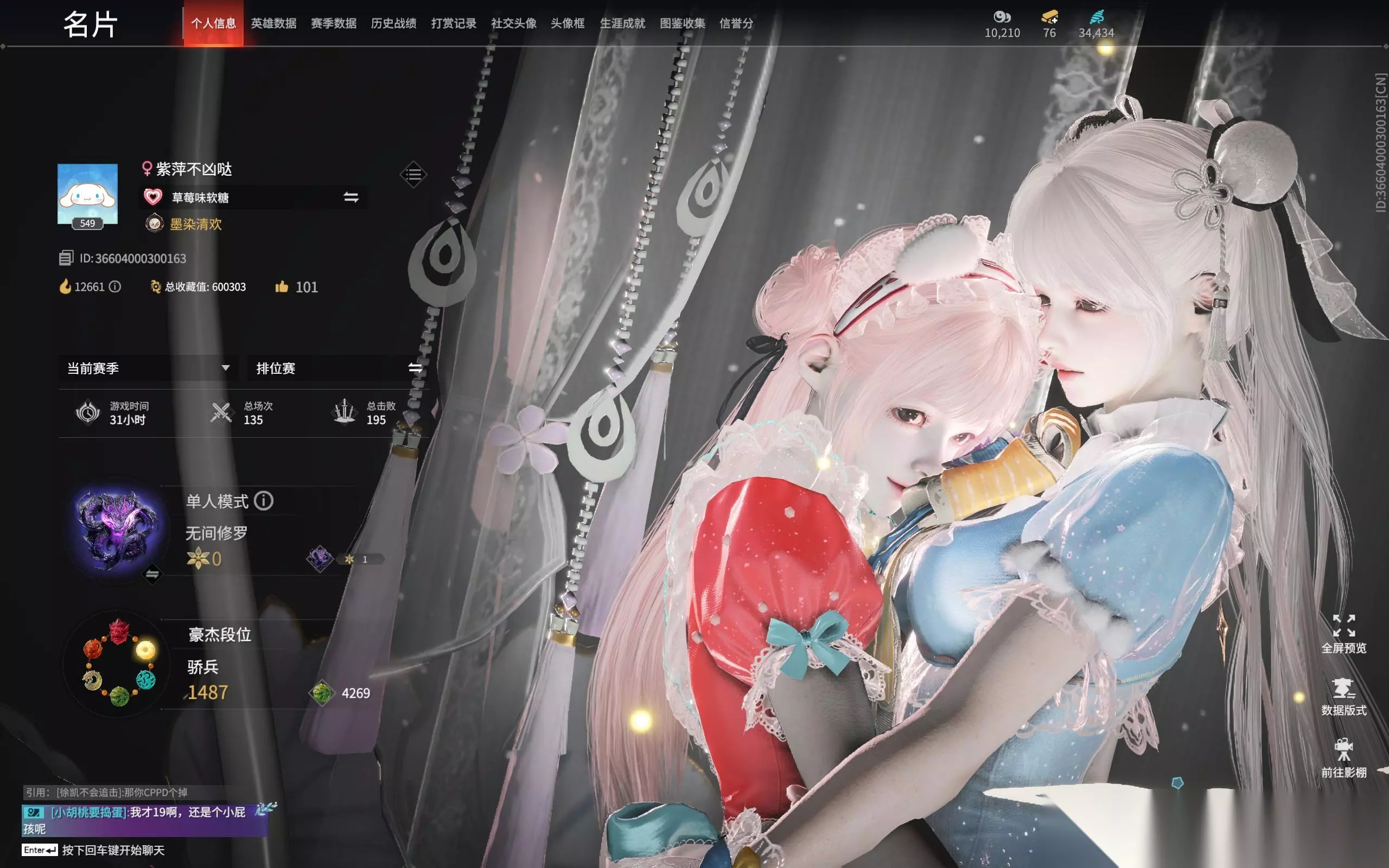Toggle the 排位赛 mode swap arrows
Image resolution: width=1389 pixels, height=868 pixels.
pyautogui.click(x=415, y=368)
